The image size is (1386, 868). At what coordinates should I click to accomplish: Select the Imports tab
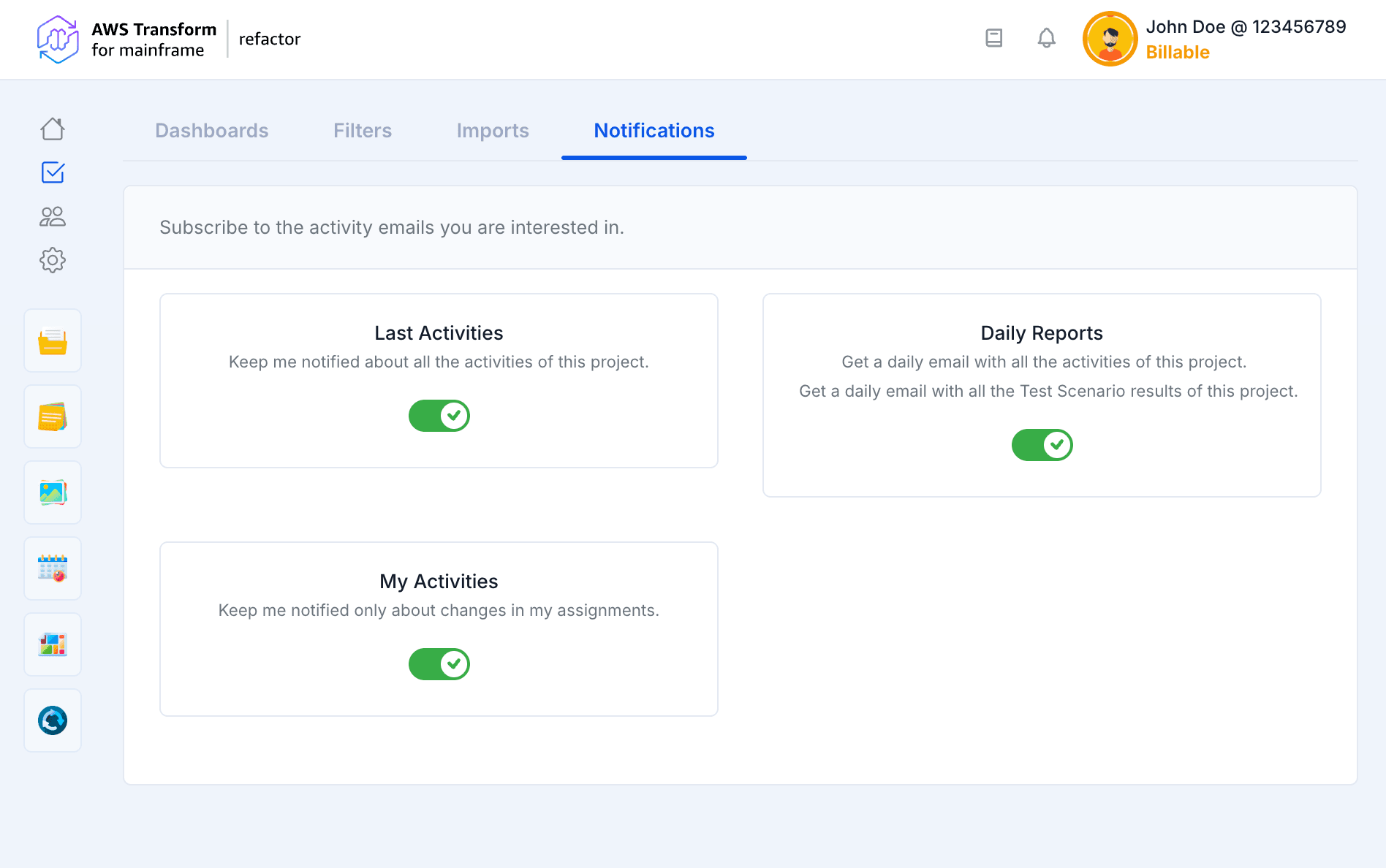pos(493,131)
